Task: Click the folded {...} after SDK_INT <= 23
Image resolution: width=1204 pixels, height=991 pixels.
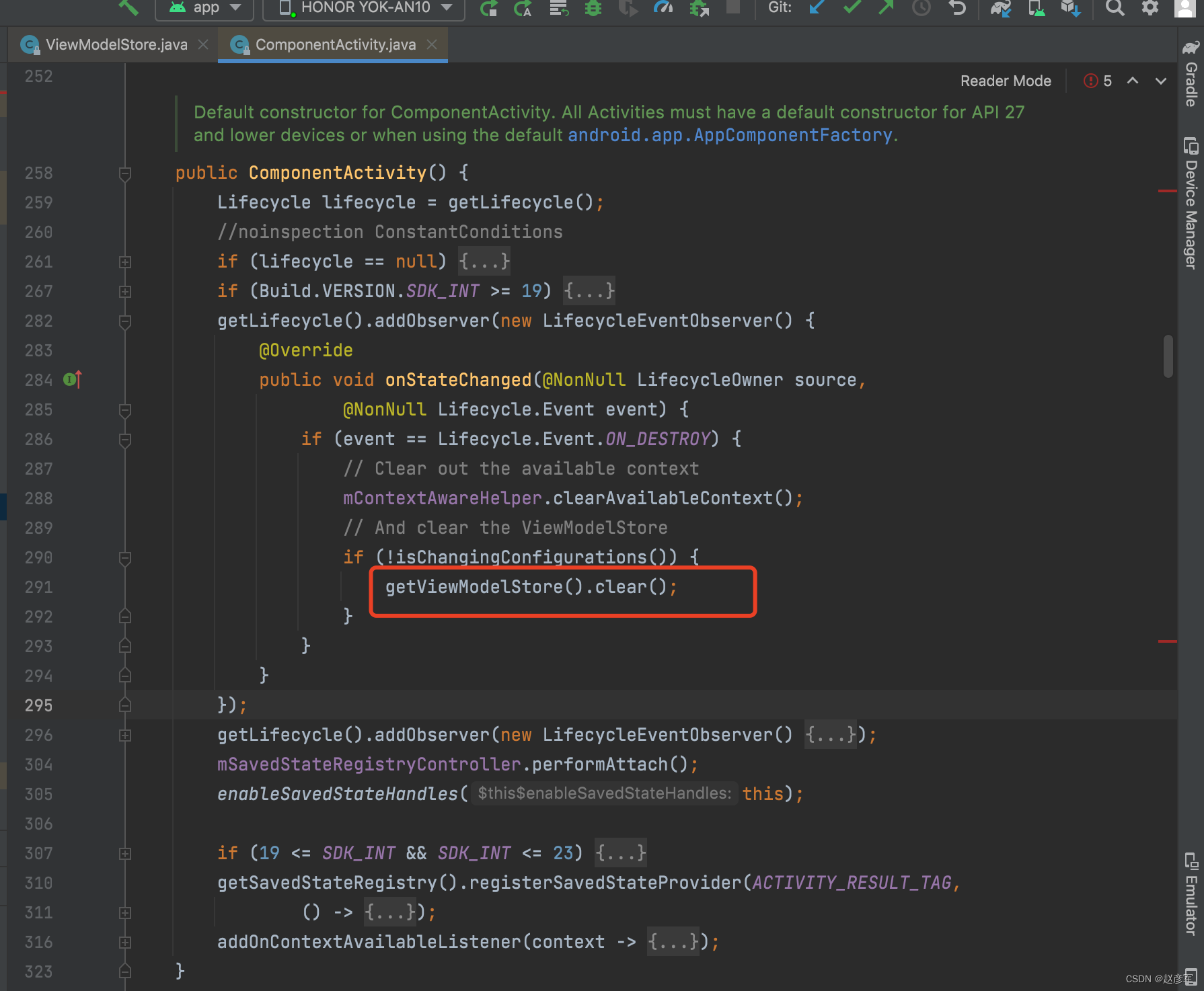Action: [x=621, y=853]
